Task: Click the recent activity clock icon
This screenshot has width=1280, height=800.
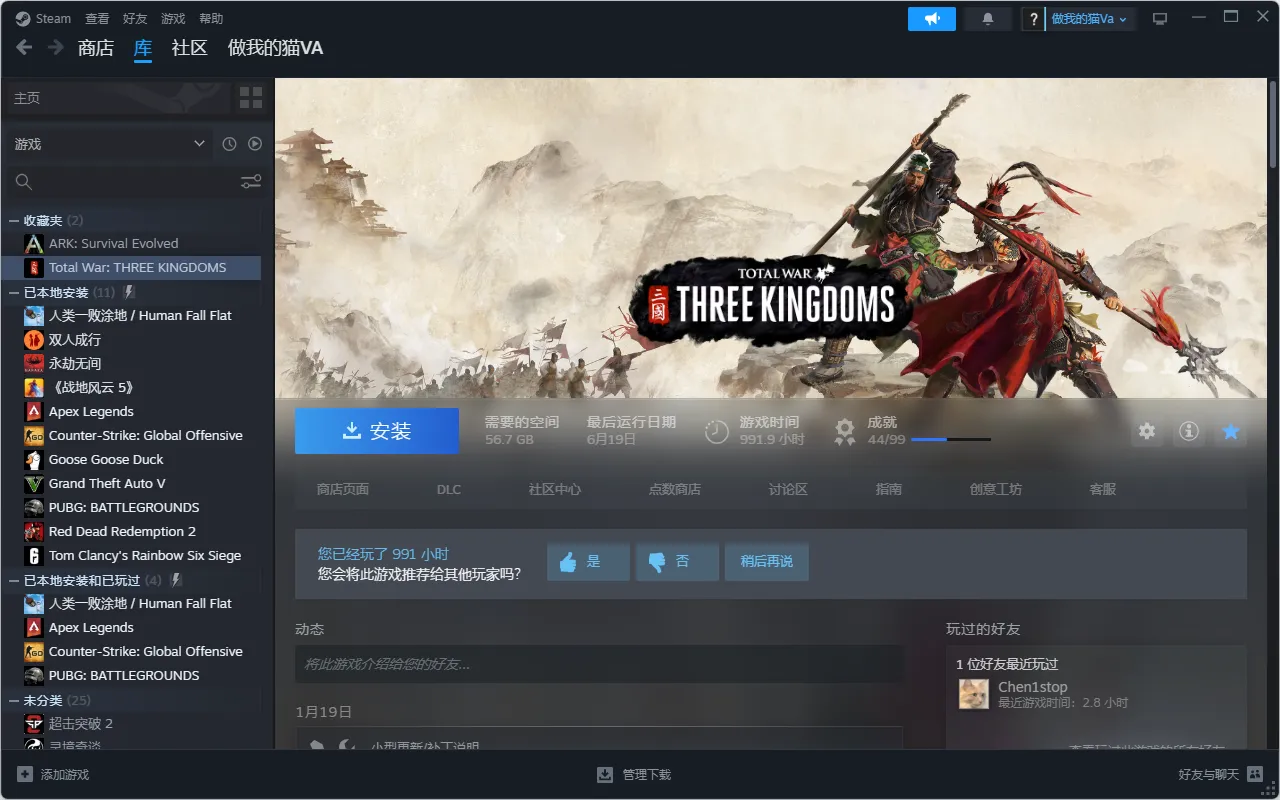Action: (x=229, y=144)
